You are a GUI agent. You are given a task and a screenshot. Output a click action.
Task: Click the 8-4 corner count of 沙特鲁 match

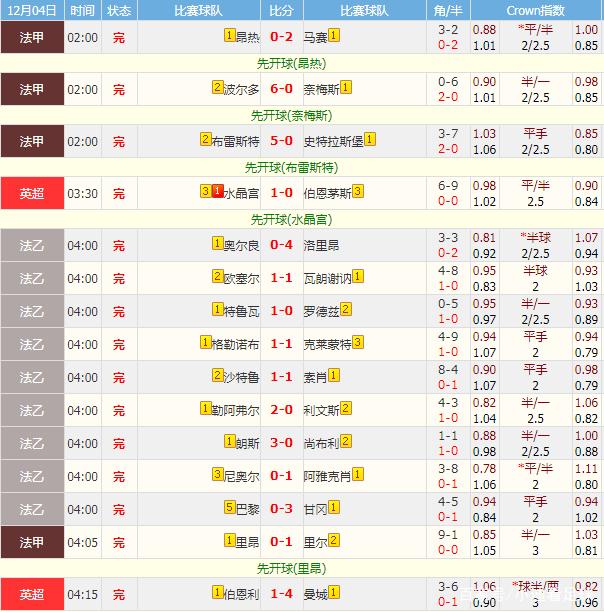(448, 369)
